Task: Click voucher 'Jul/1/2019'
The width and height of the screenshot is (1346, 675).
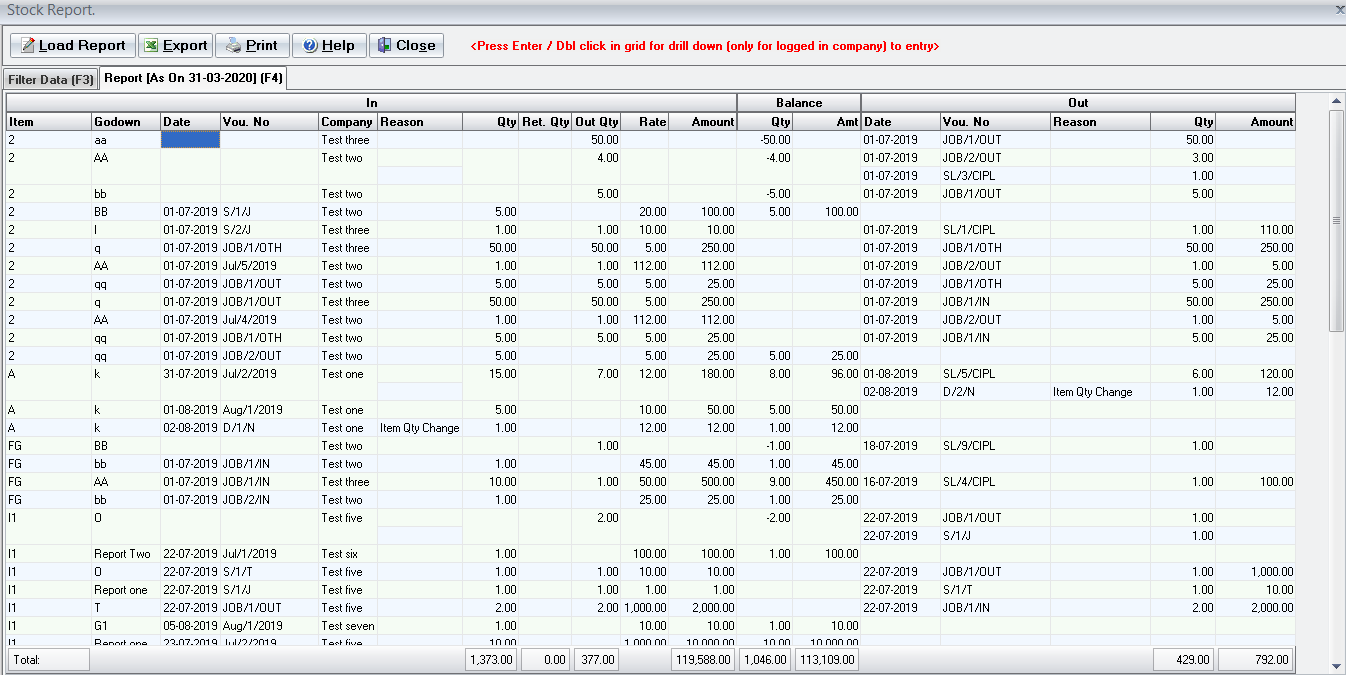Action: point(270,554)
